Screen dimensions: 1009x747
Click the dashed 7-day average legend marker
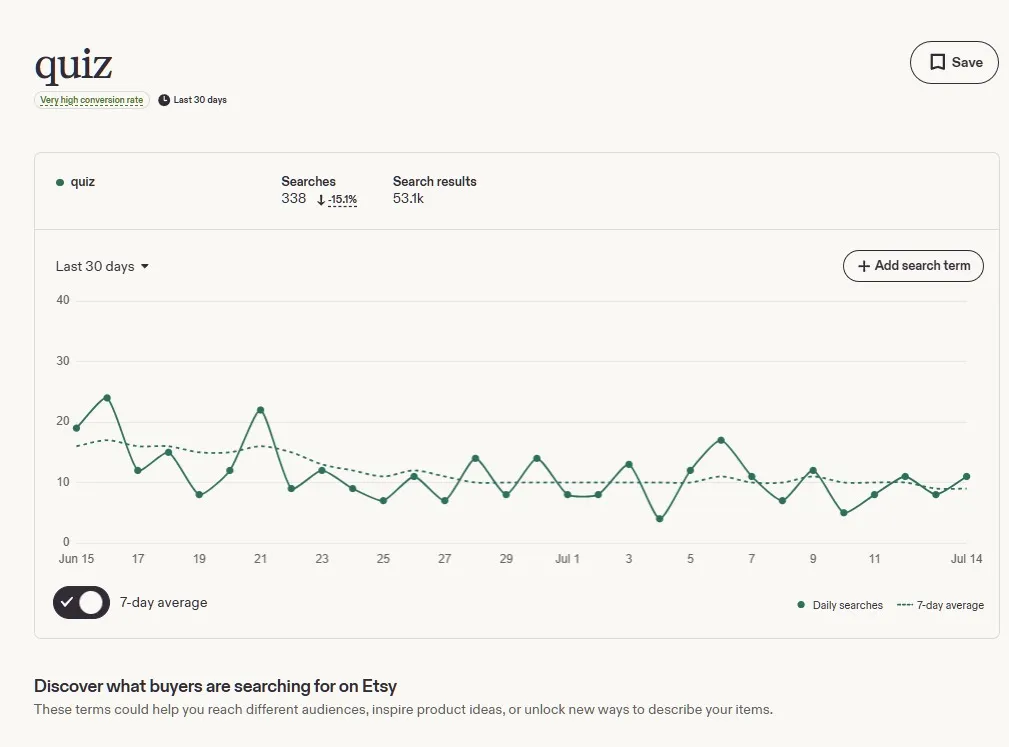point(905,605)
